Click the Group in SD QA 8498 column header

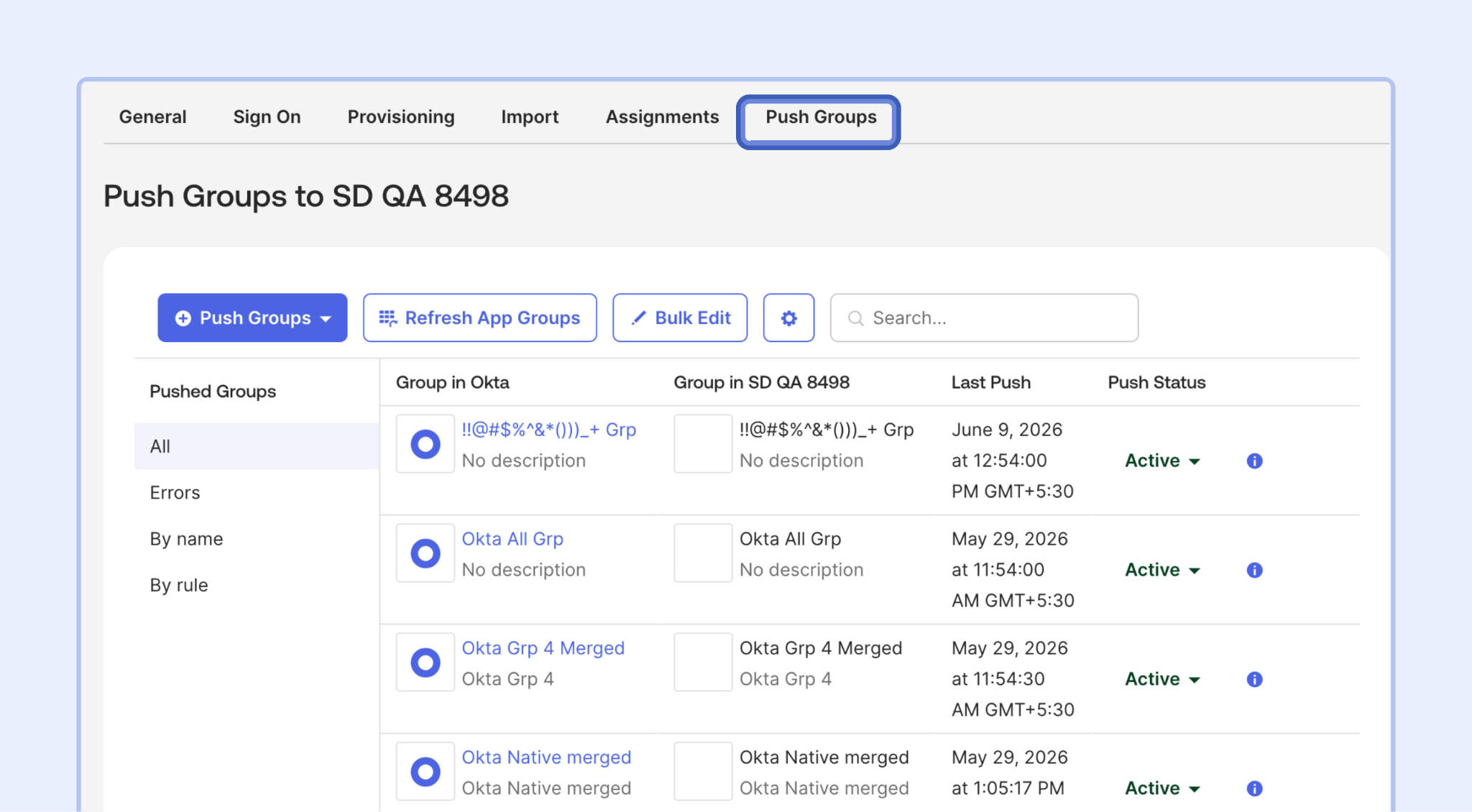pos(762,382)
